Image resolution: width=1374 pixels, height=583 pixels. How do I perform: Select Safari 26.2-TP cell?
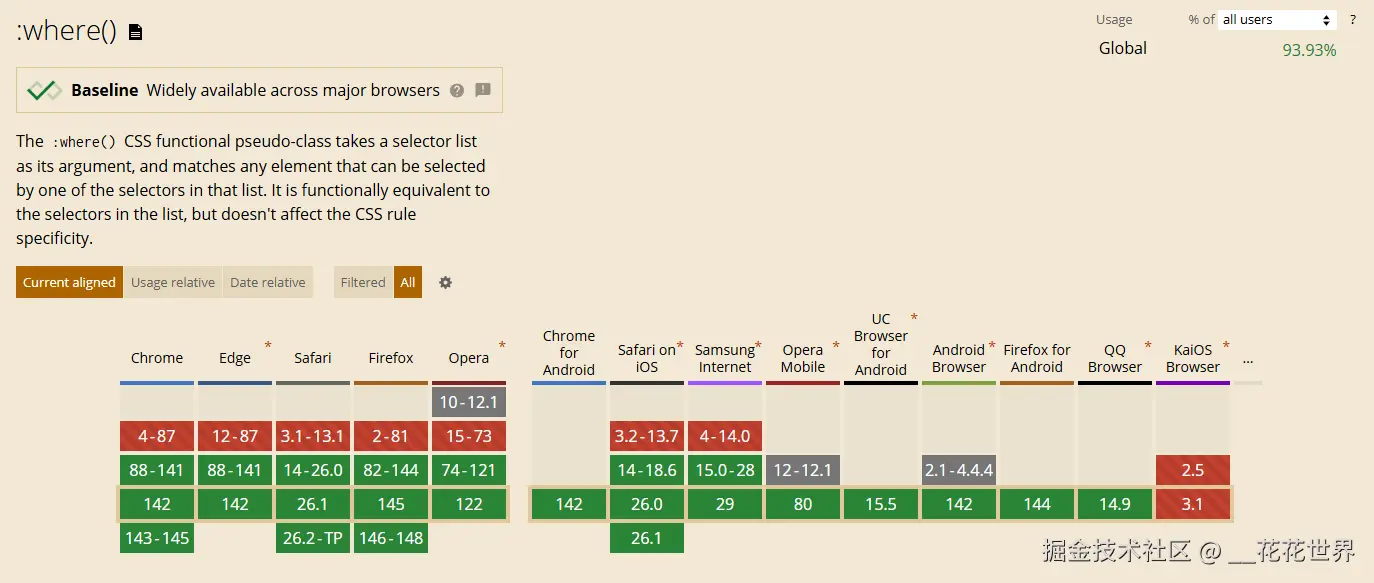click(x=313, y=538)
